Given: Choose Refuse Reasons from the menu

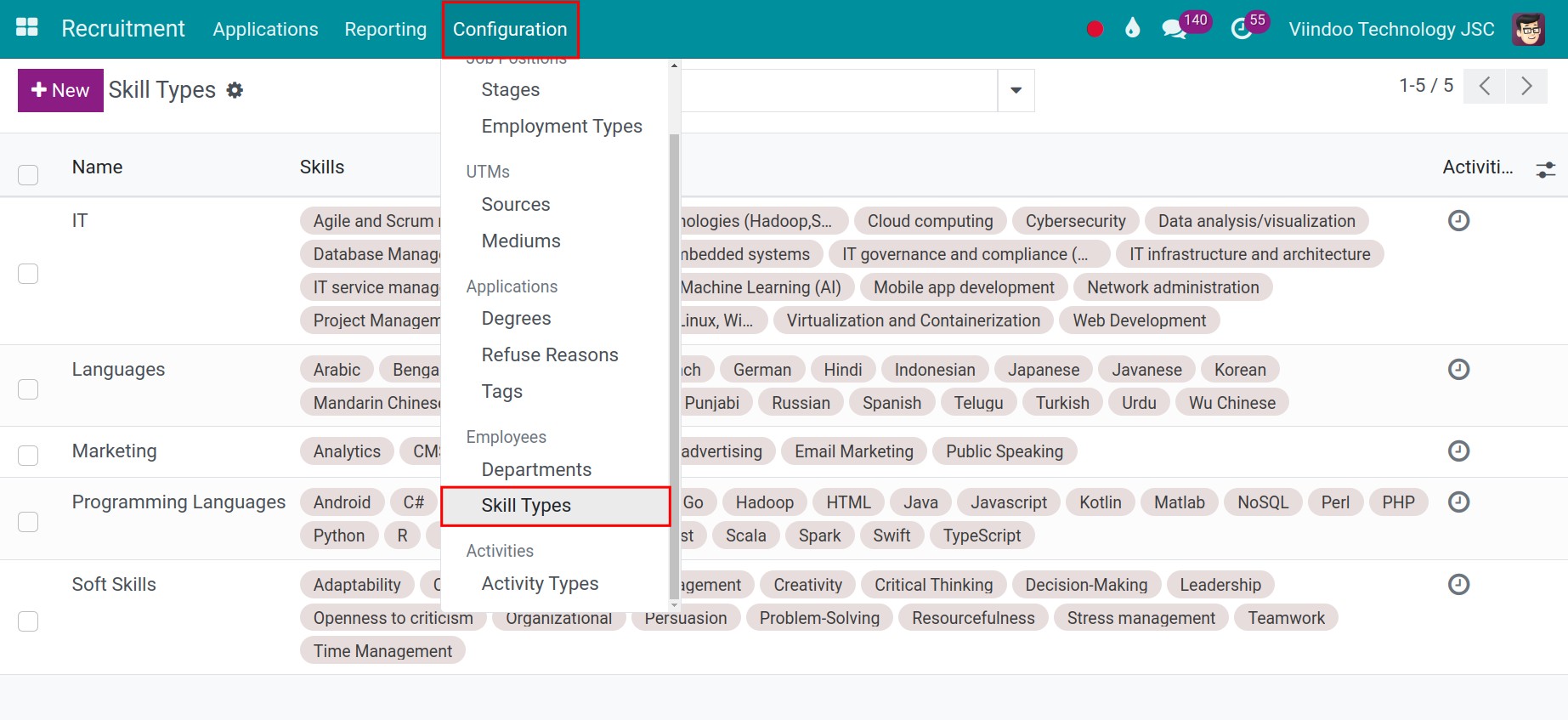Looking at the screenshot, I should 549,355.
